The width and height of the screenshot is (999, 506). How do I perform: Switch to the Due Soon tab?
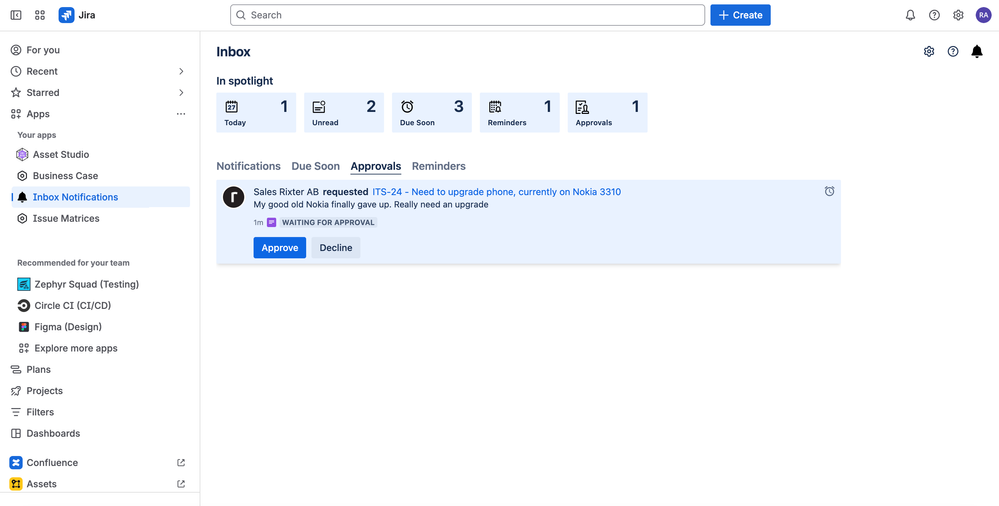point(315,166)
